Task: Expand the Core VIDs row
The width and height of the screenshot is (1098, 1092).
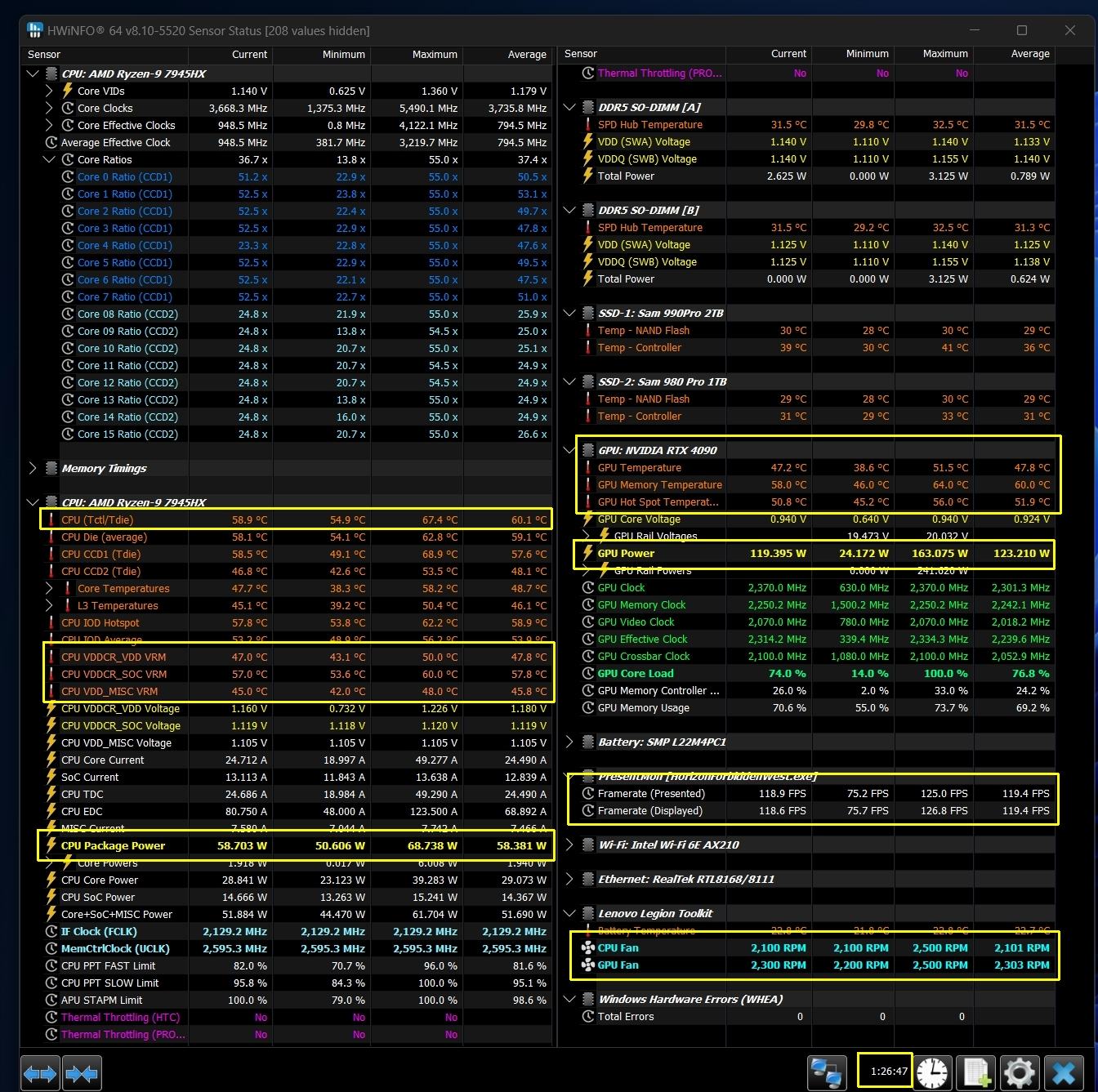Action: (49, 91)
